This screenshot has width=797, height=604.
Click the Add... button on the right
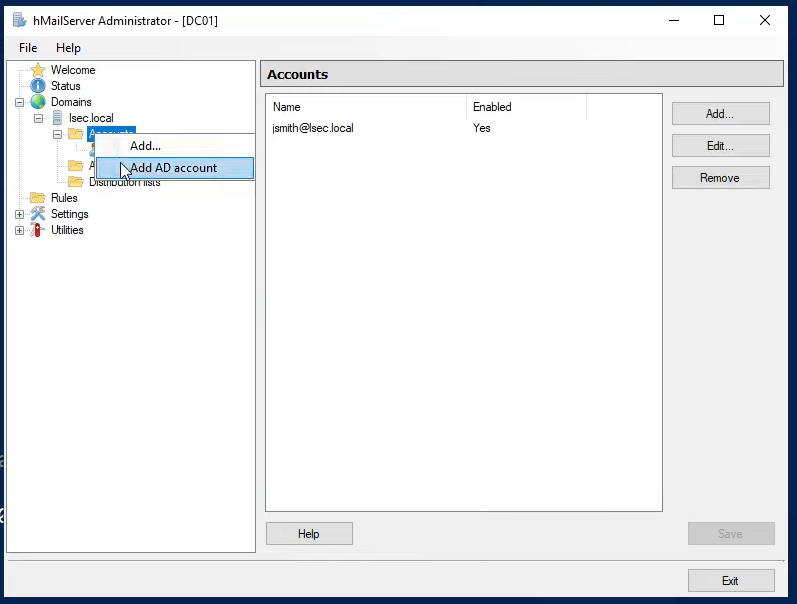click(720, 114)
